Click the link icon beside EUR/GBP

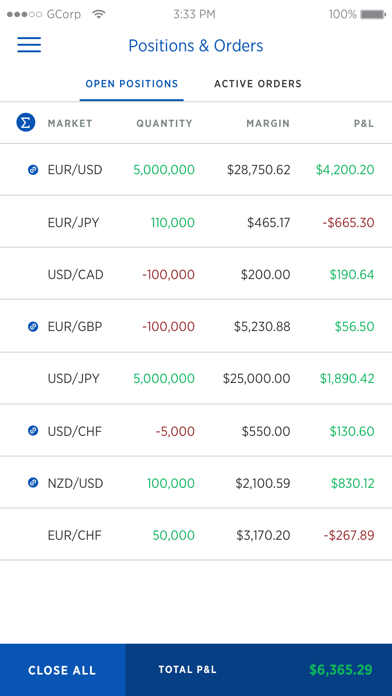click(x=33, y=327)
